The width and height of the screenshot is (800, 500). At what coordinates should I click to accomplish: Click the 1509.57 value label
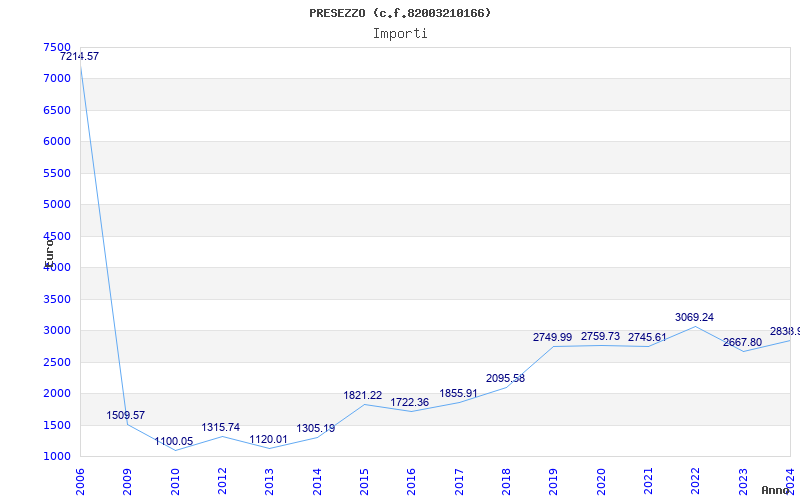(126, 415)
